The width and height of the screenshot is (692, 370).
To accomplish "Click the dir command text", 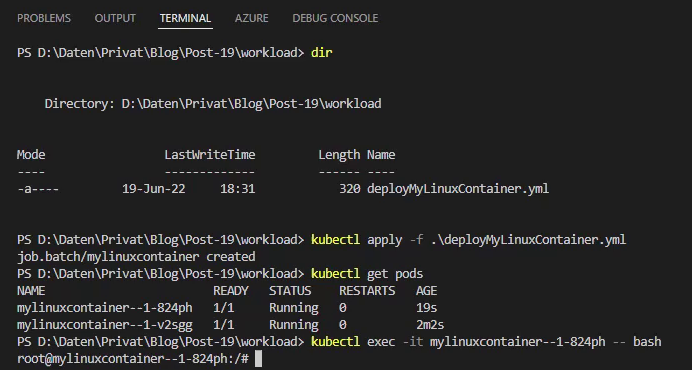I will [x=322, y=53].
